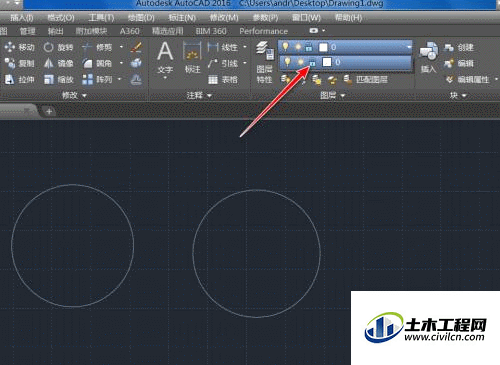This screenshot has height=365, width=500.
Task: Expand the Trim (修剪) dropdown arrow
Action: [121, 47]
